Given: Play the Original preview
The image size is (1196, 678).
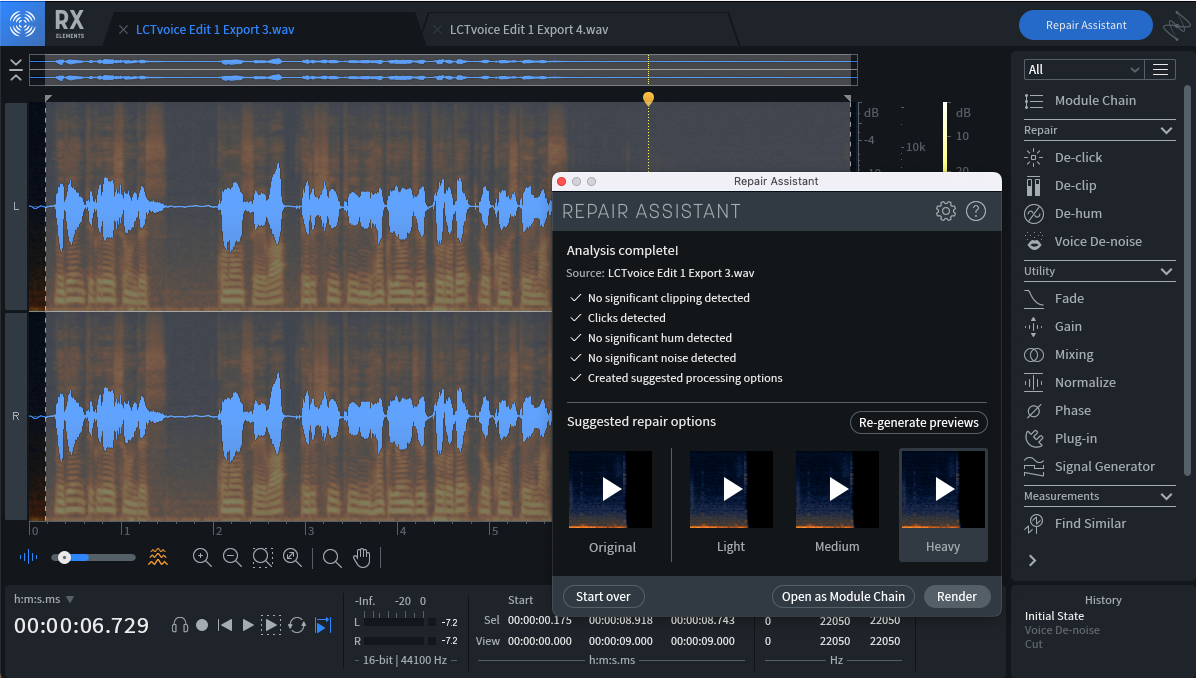Looking at the screenshot, I should click(x=611, y=489).
